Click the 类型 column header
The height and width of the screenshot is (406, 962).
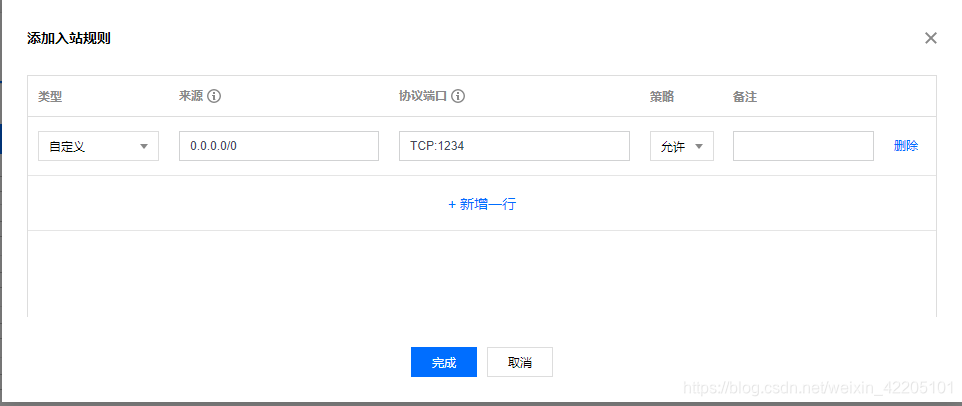point(50,96)
